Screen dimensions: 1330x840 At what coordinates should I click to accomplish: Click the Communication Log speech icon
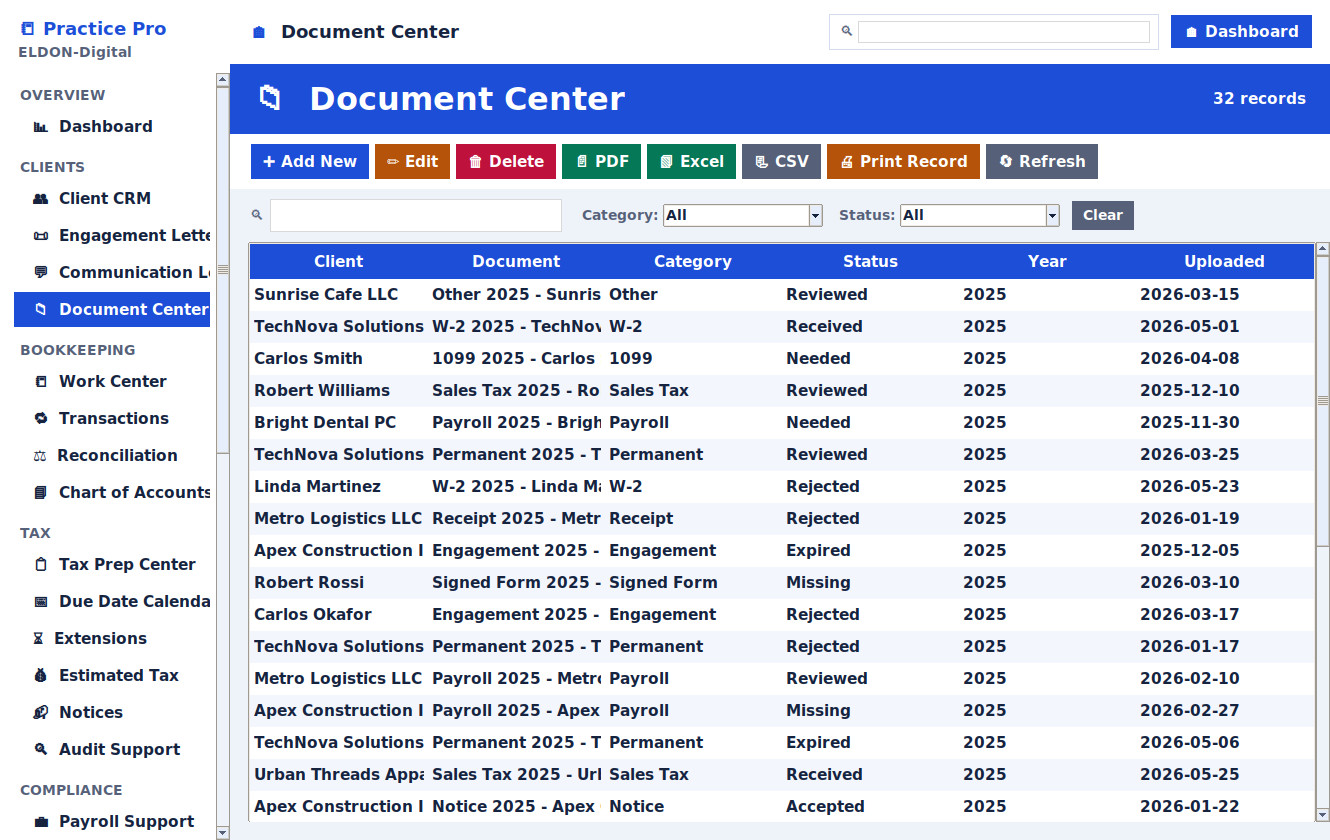click(x=41, y=273)
